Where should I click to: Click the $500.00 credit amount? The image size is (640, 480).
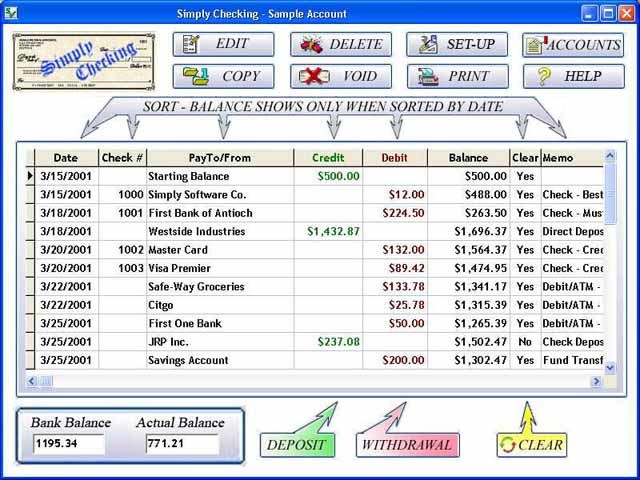339,176
